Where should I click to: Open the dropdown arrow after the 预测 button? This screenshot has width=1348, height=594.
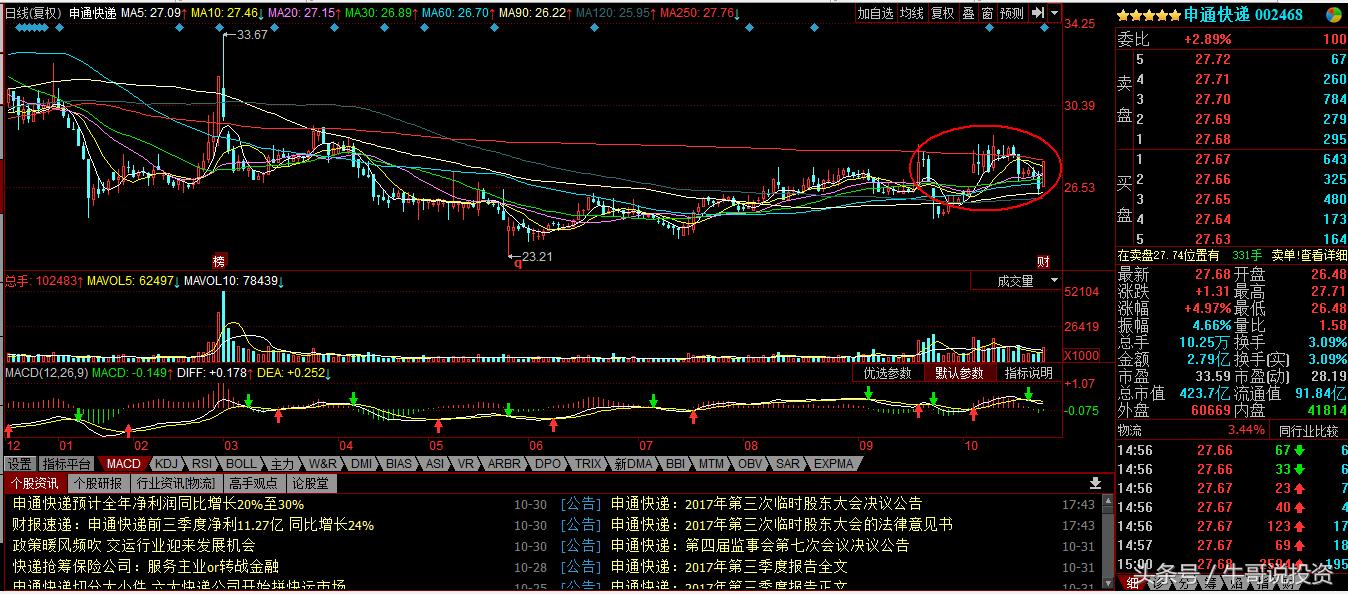click(1054, 13)
